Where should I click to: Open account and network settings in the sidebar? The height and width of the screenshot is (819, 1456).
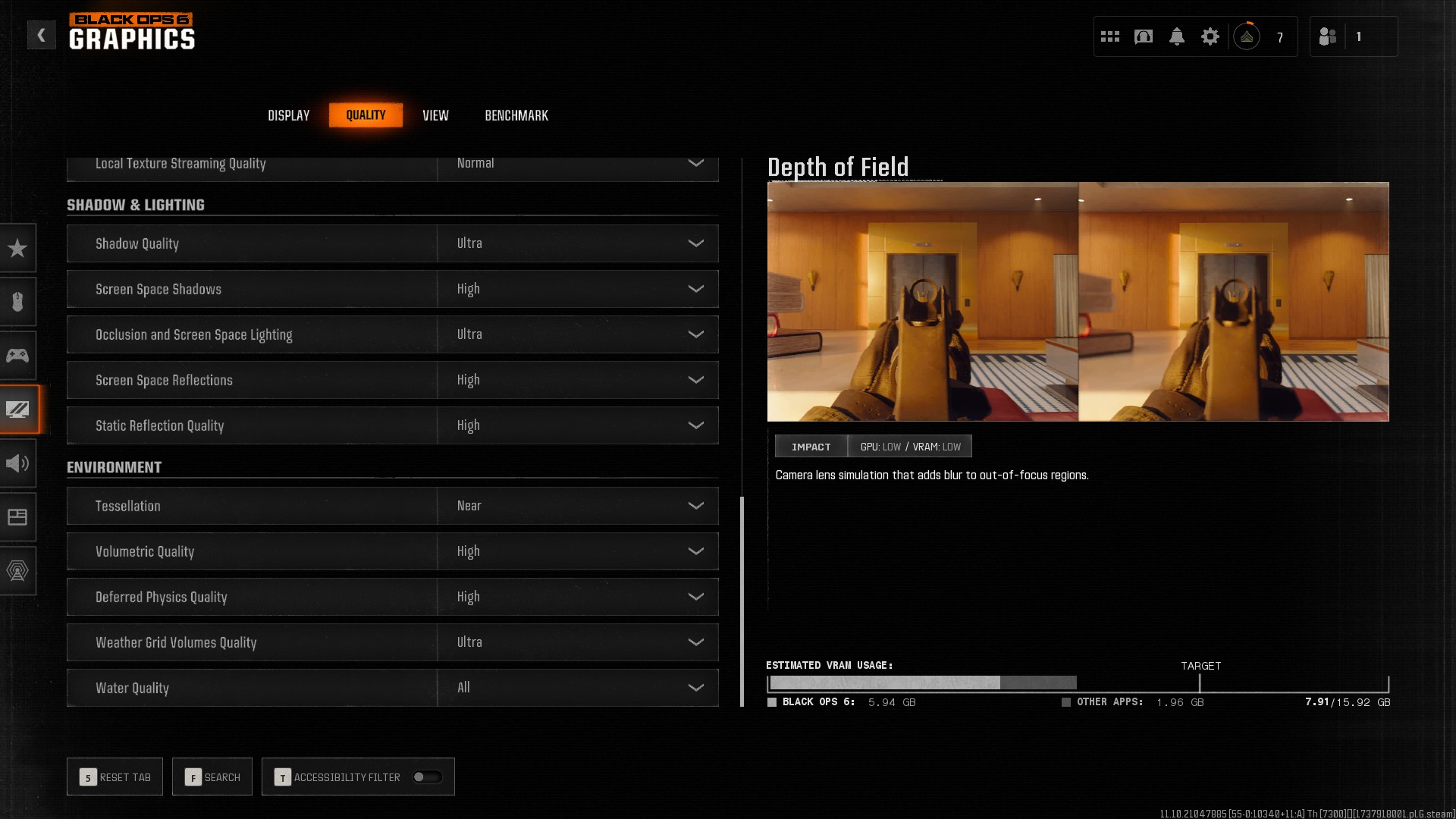[17, 571]
